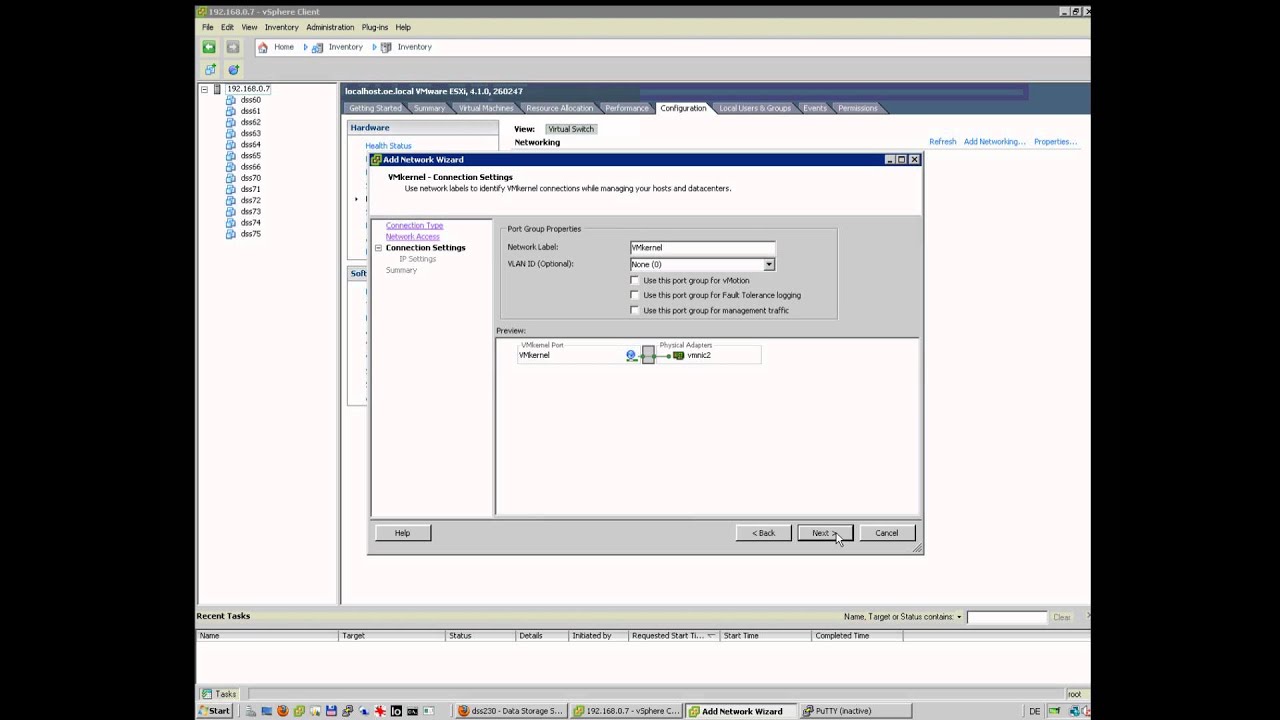Select virtual machine dss62 in inventory
The width and height of the screenshot is (1280, 720).
point(250,122)
